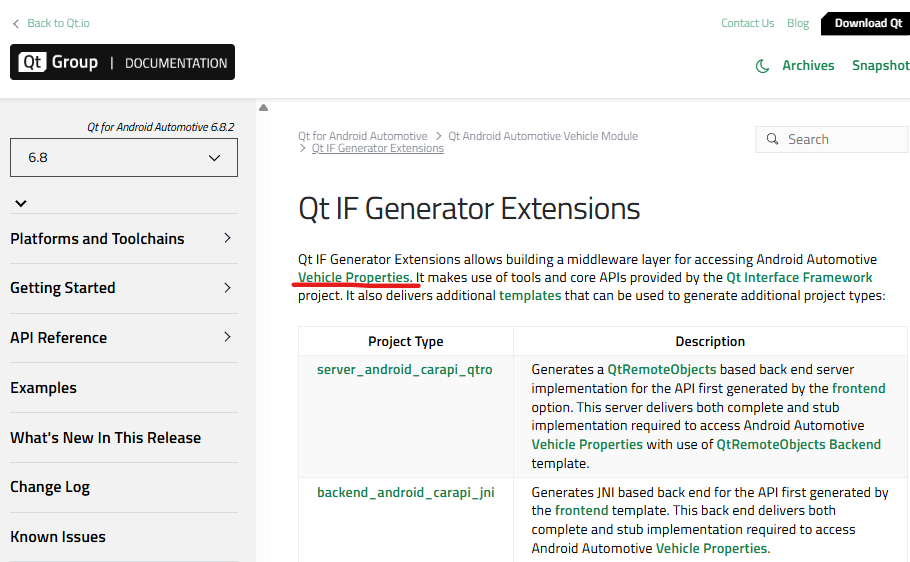Click the Qt IF Generator Extensions heading
Image resolution: width=910 pixels, height=562 pixels.
click(469, 208)
